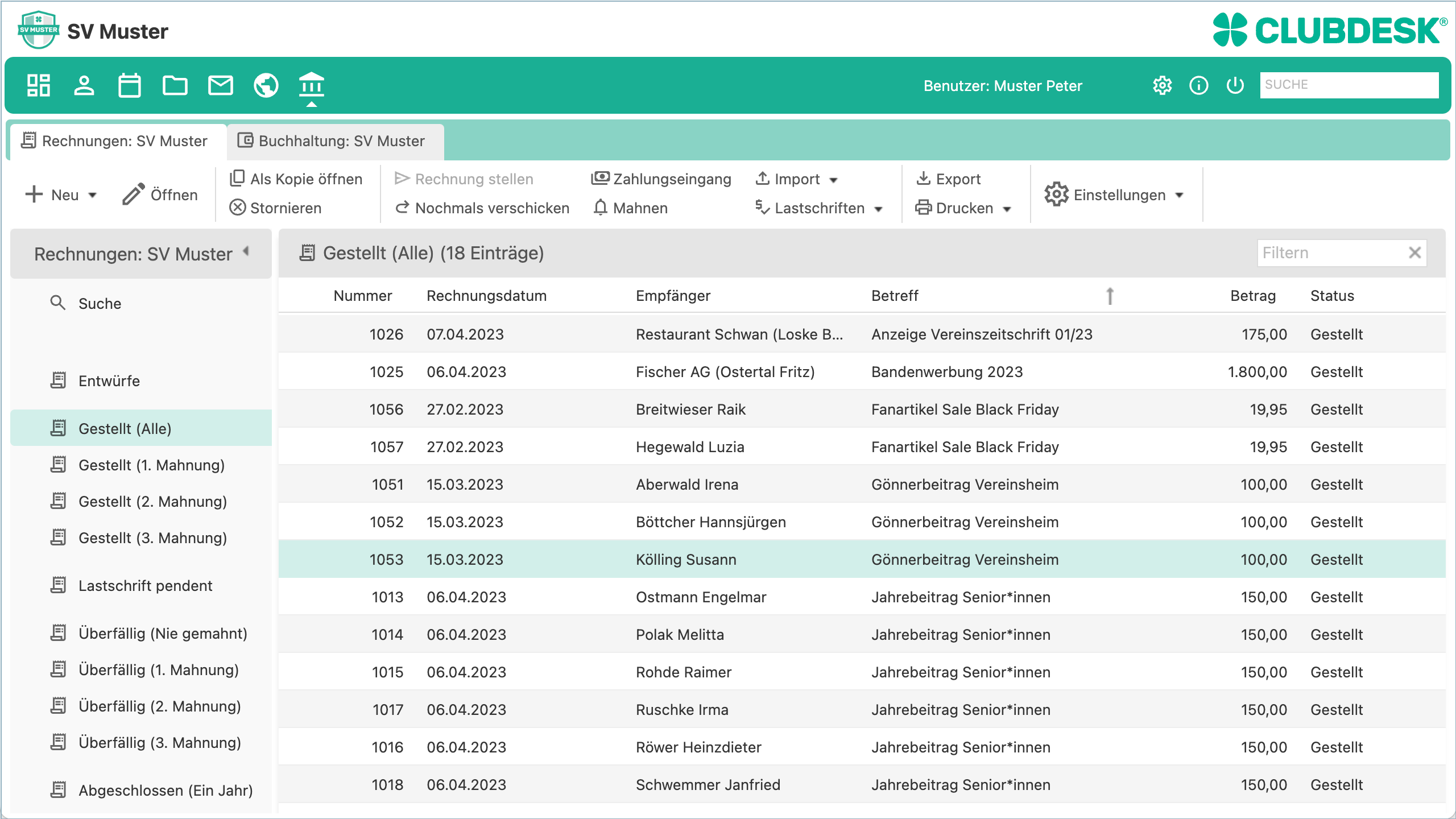Click inside the Filtern input field
The image size is (1456, 819).
click(1325, 253)
